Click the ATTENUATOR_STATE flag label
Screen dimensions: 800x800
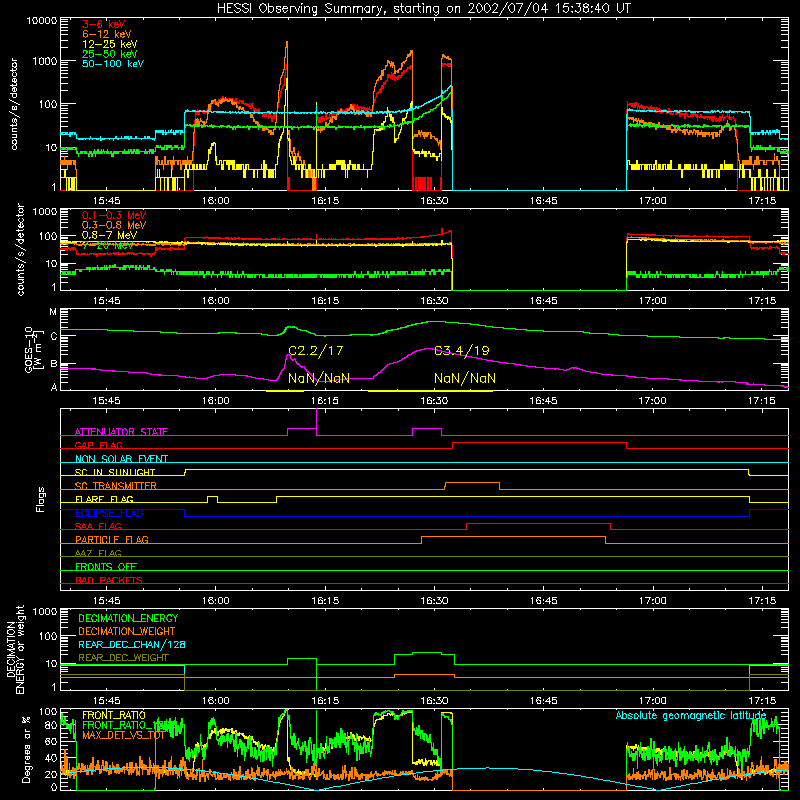[x=121, y=432]
